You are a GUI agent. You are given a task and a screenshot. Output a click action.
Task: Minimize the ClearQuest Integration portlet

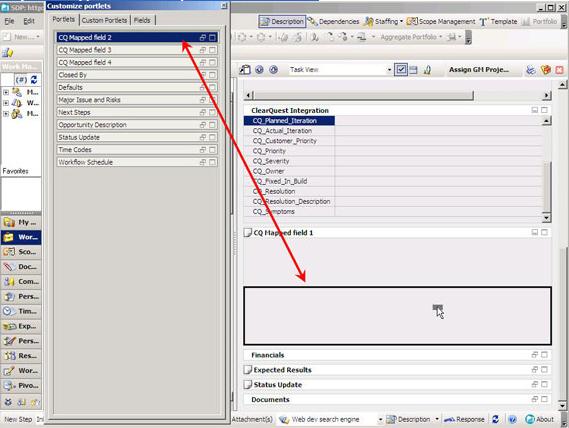[535, 110]
